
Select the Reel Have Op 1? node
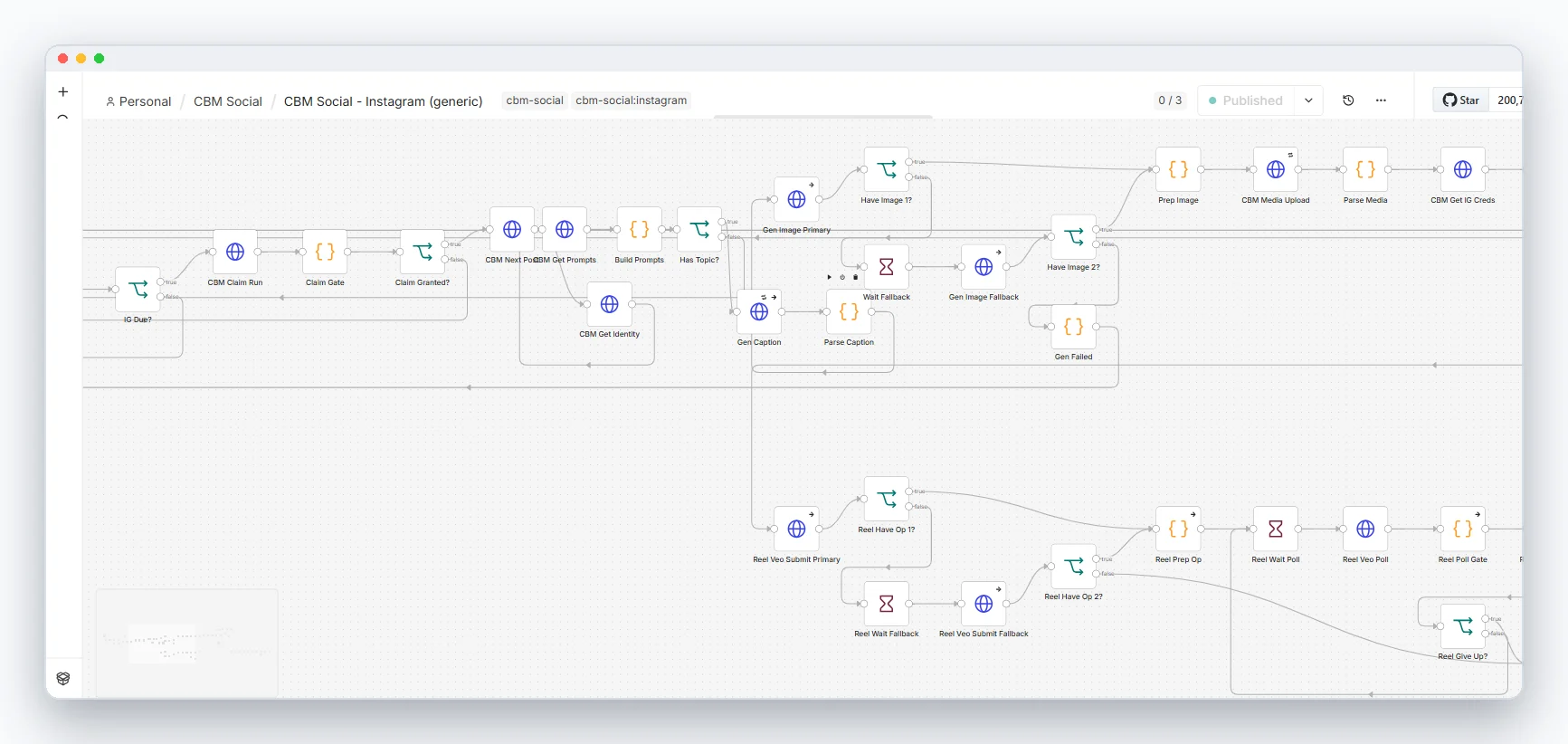(887, 500)
